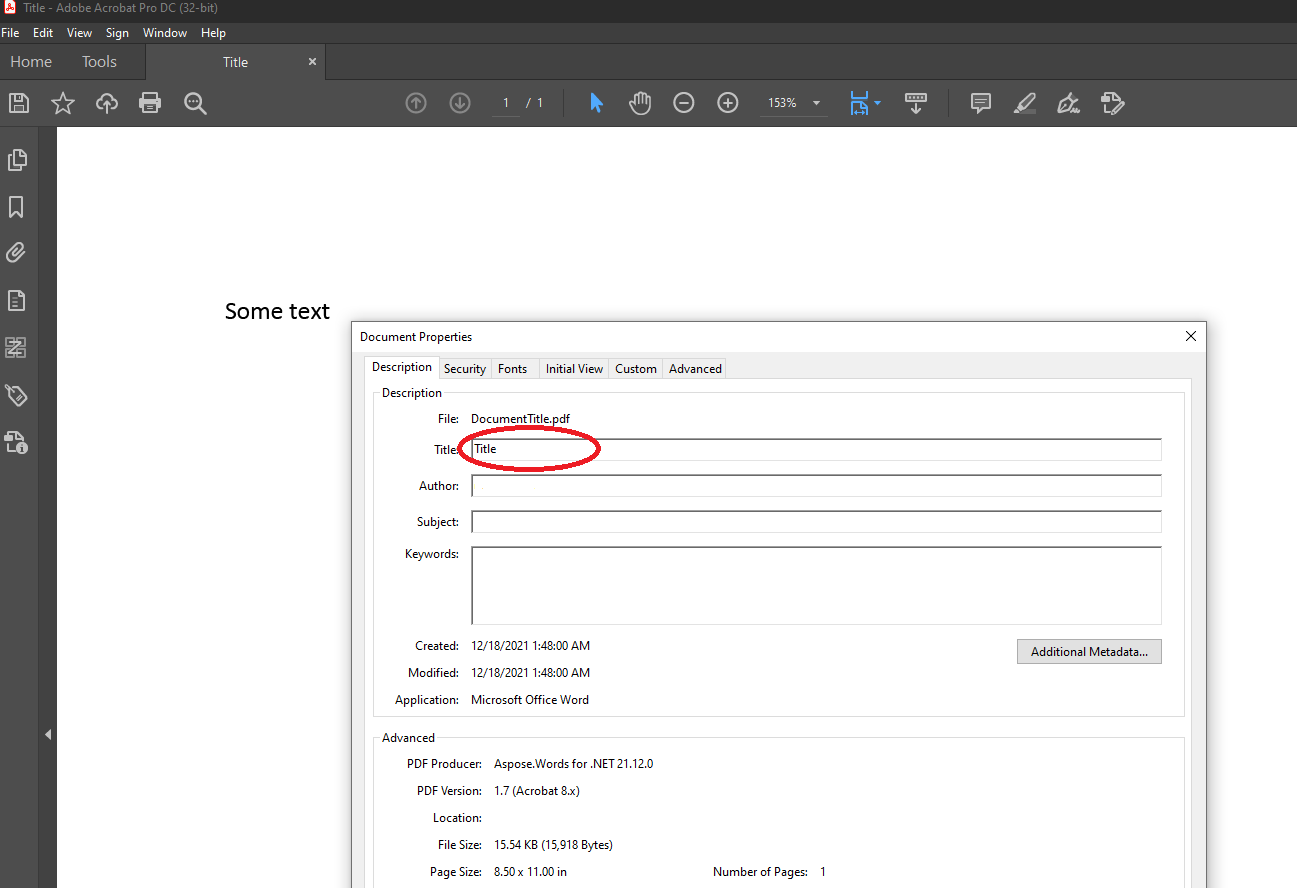The height and width of the screenshot is (888, 1297).
Task: Select the Highlight text tool
Action: point(1024,103)
